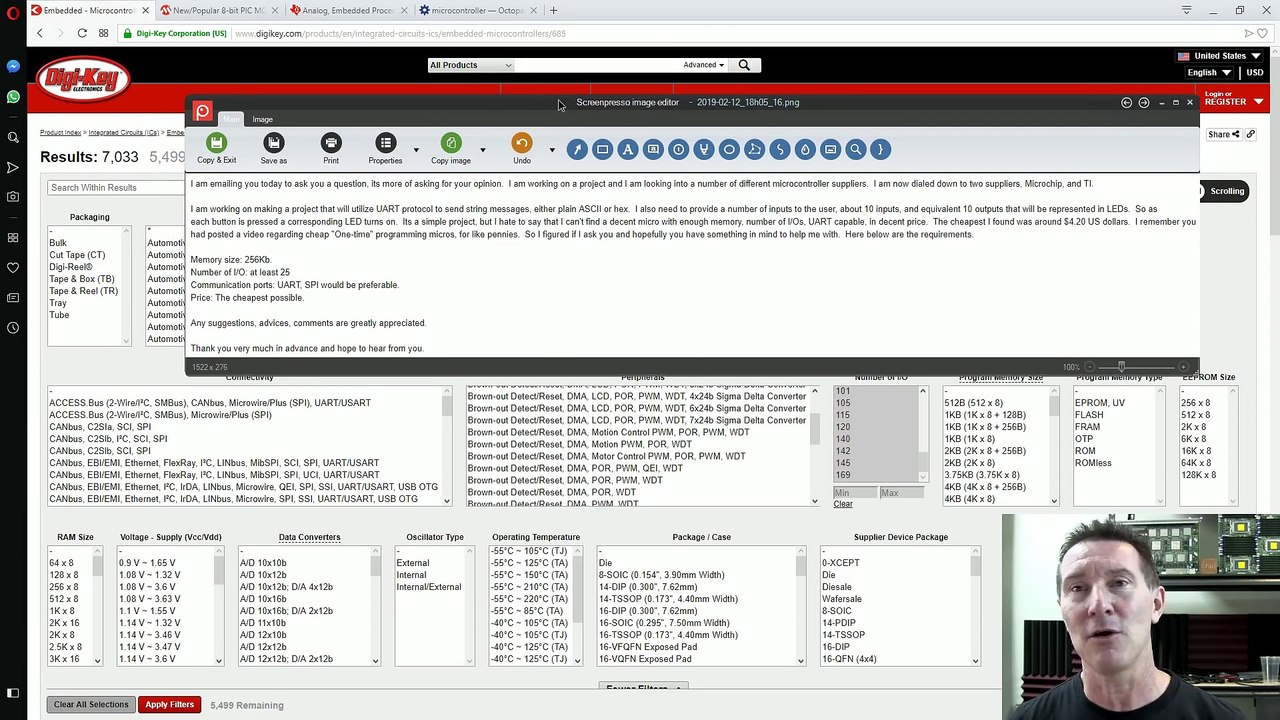Select 'FLASH' in Program Memory Type list
Screen dimensions: 1280x720
[x=1089, y=415]
